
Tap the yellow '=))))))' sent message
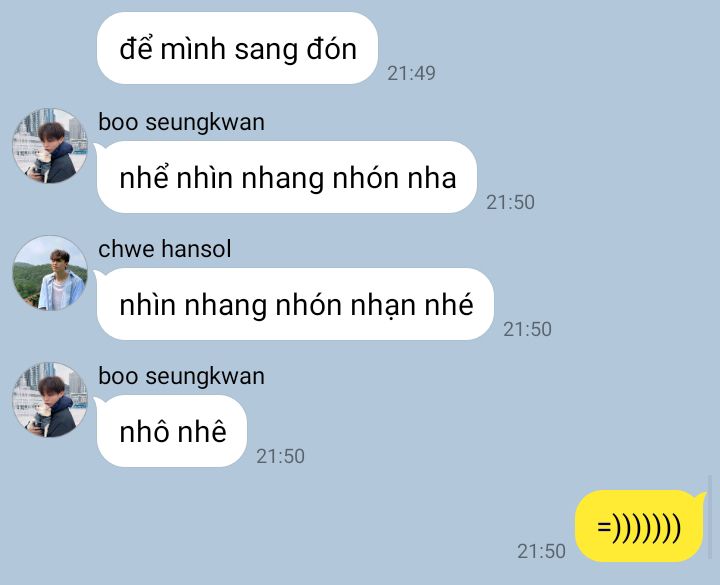tap(640, 526)
